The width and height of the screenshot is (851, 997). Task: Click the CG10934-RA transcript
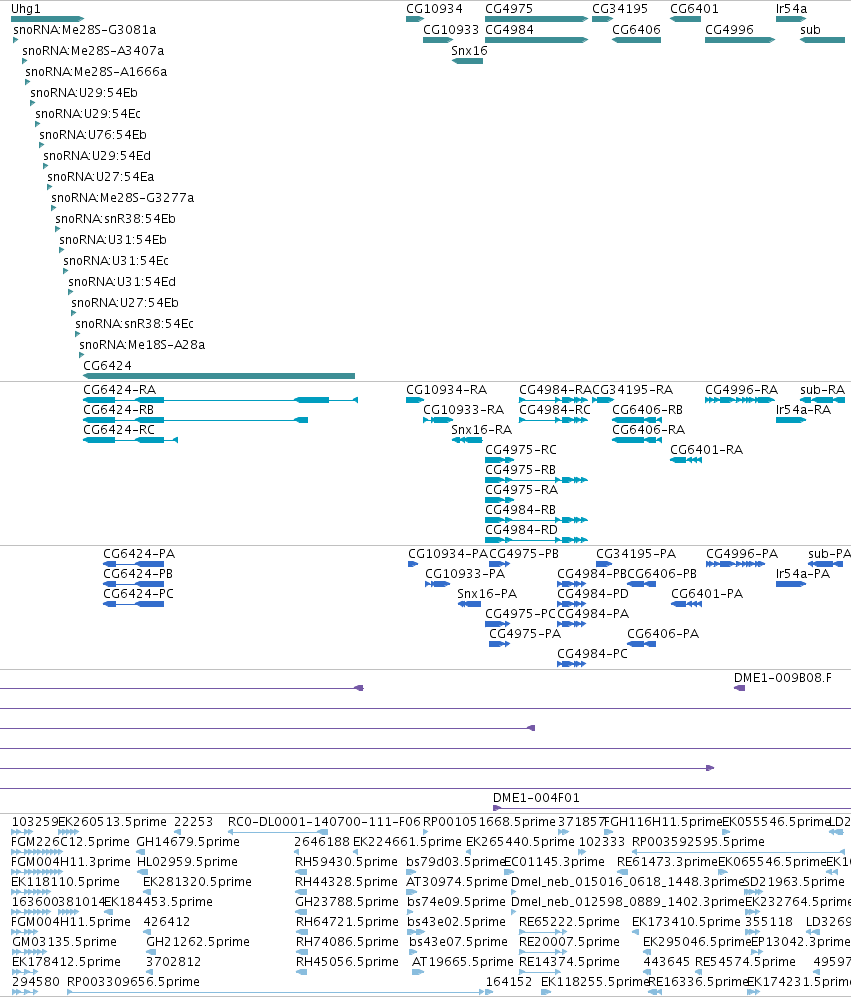click(x=415, y=400)
